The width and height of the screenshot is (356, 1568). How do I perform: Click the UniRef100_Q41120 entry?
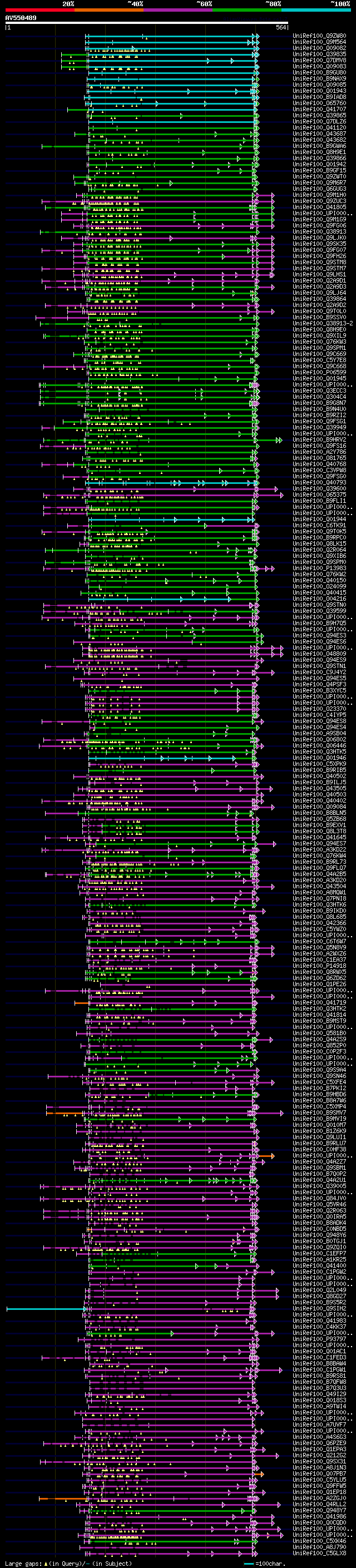[319, 128]
